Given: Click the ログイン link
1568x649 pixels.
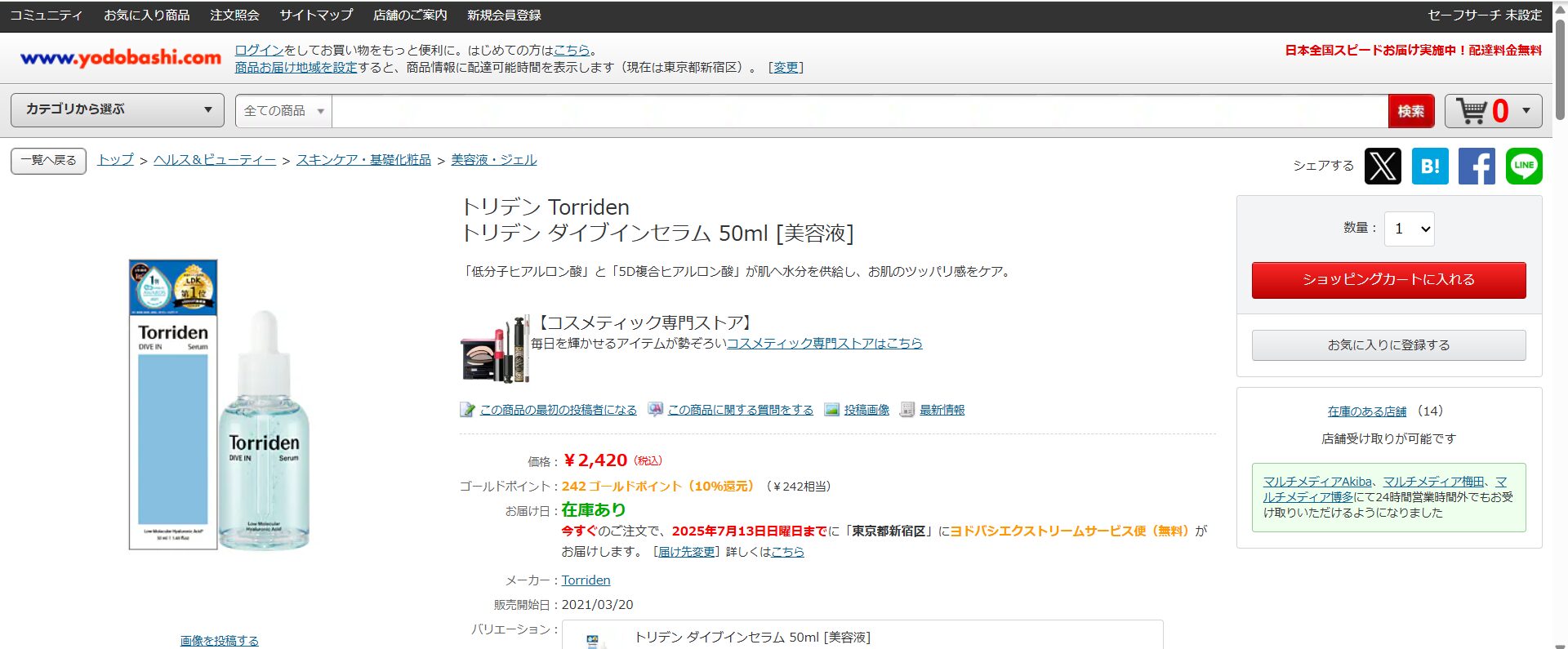Looking at the screenshot, I should tap(259, 50).
